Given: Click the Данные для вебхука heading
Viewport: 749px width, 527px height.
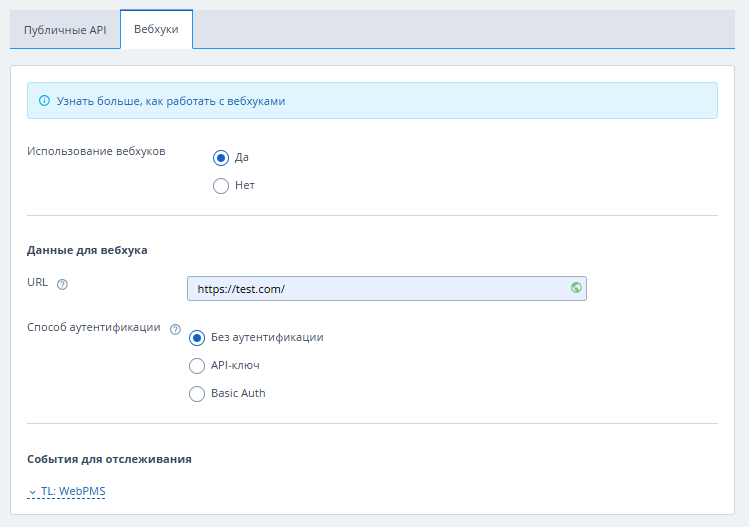Looking at the screenshot, I should 87,250.
